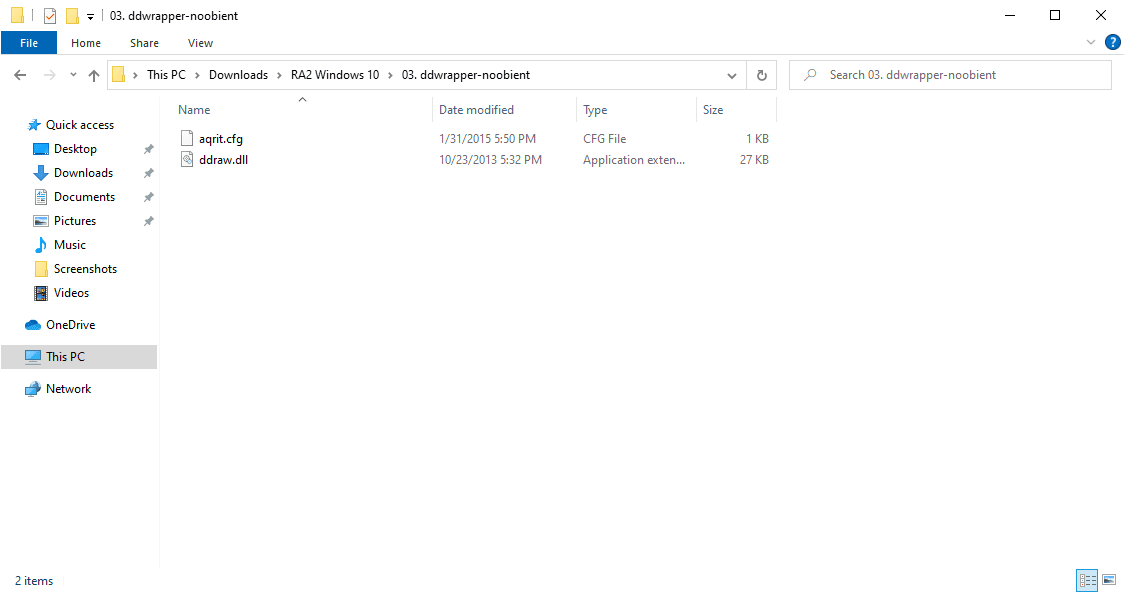This screenshot has height=593, width=1125.
Task: Open the View ribbon tab
Action: (200, 43)
